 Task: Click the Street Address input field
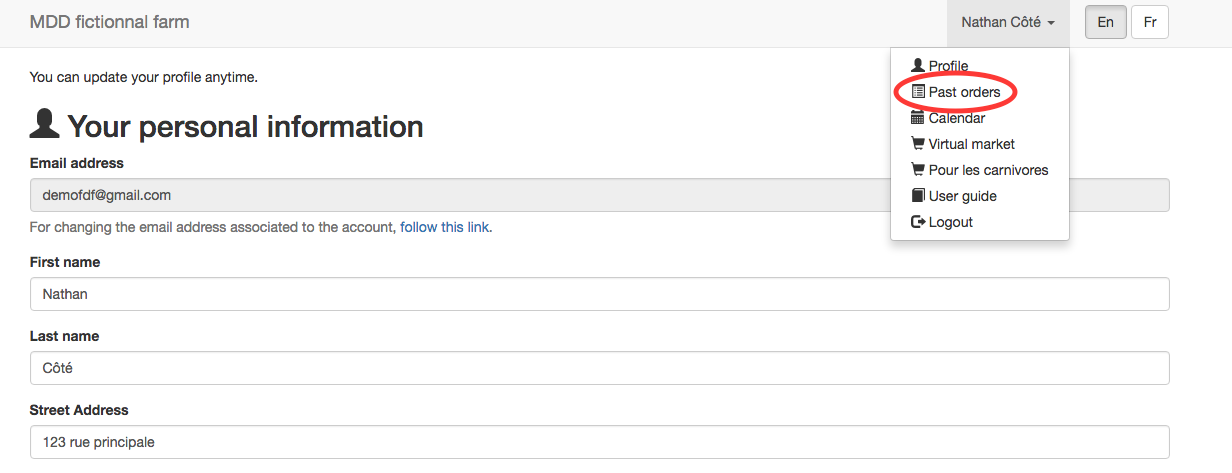600,442
